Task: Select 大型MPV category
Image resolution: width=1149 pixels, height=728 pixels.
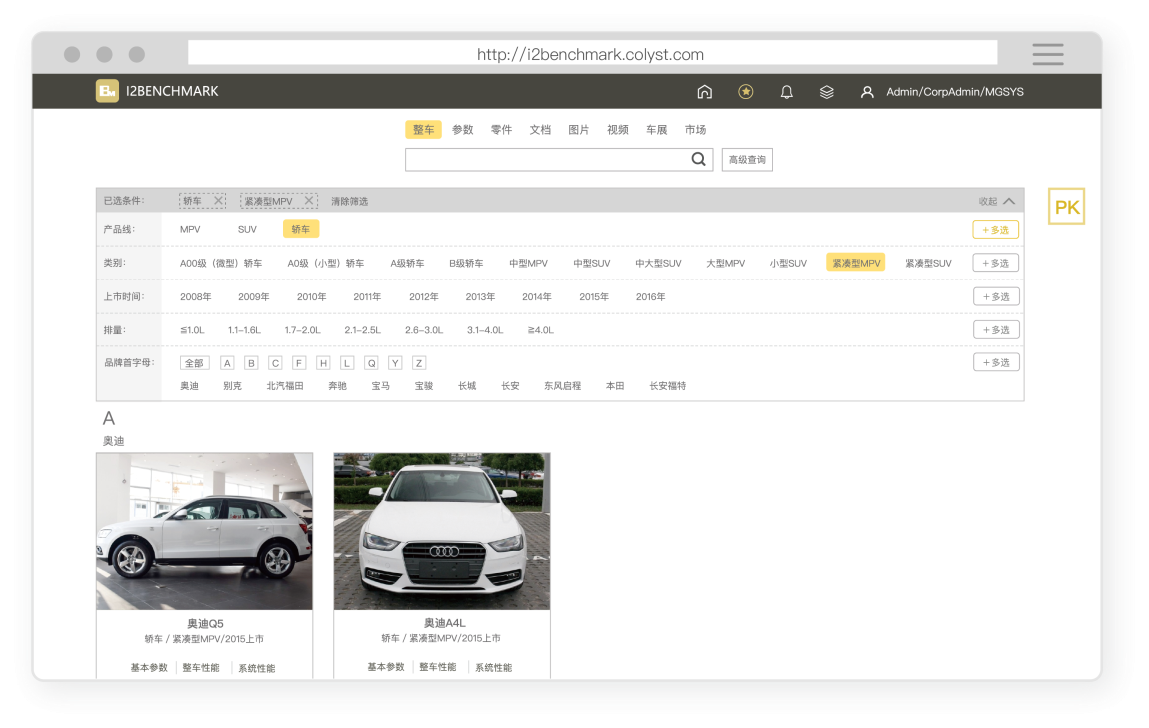Action: [725, 263]
